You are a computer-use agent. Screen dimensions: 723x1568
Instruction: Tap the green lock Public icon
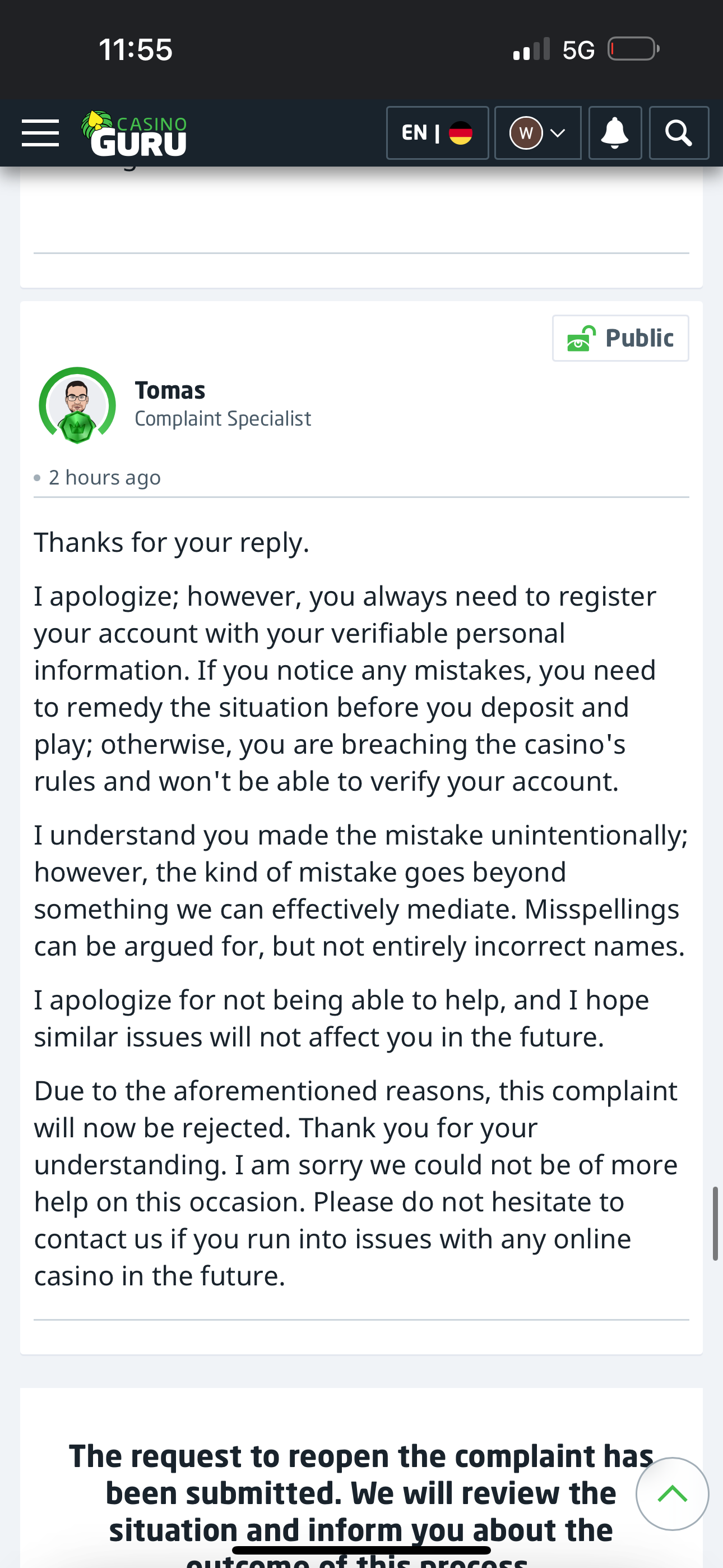(581, 338)
